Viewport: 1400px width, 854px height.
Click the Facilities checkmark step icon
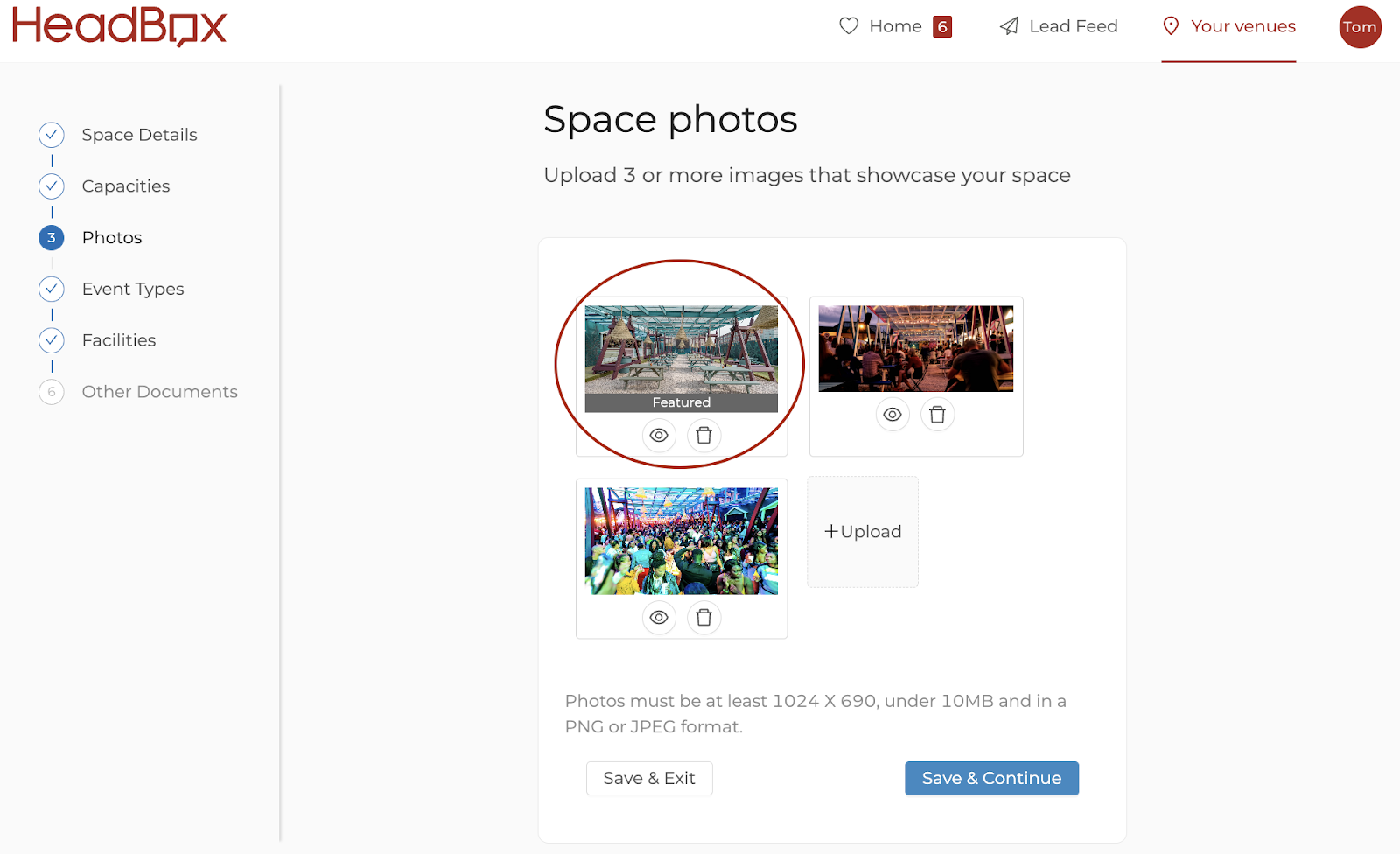click(52, 340)
